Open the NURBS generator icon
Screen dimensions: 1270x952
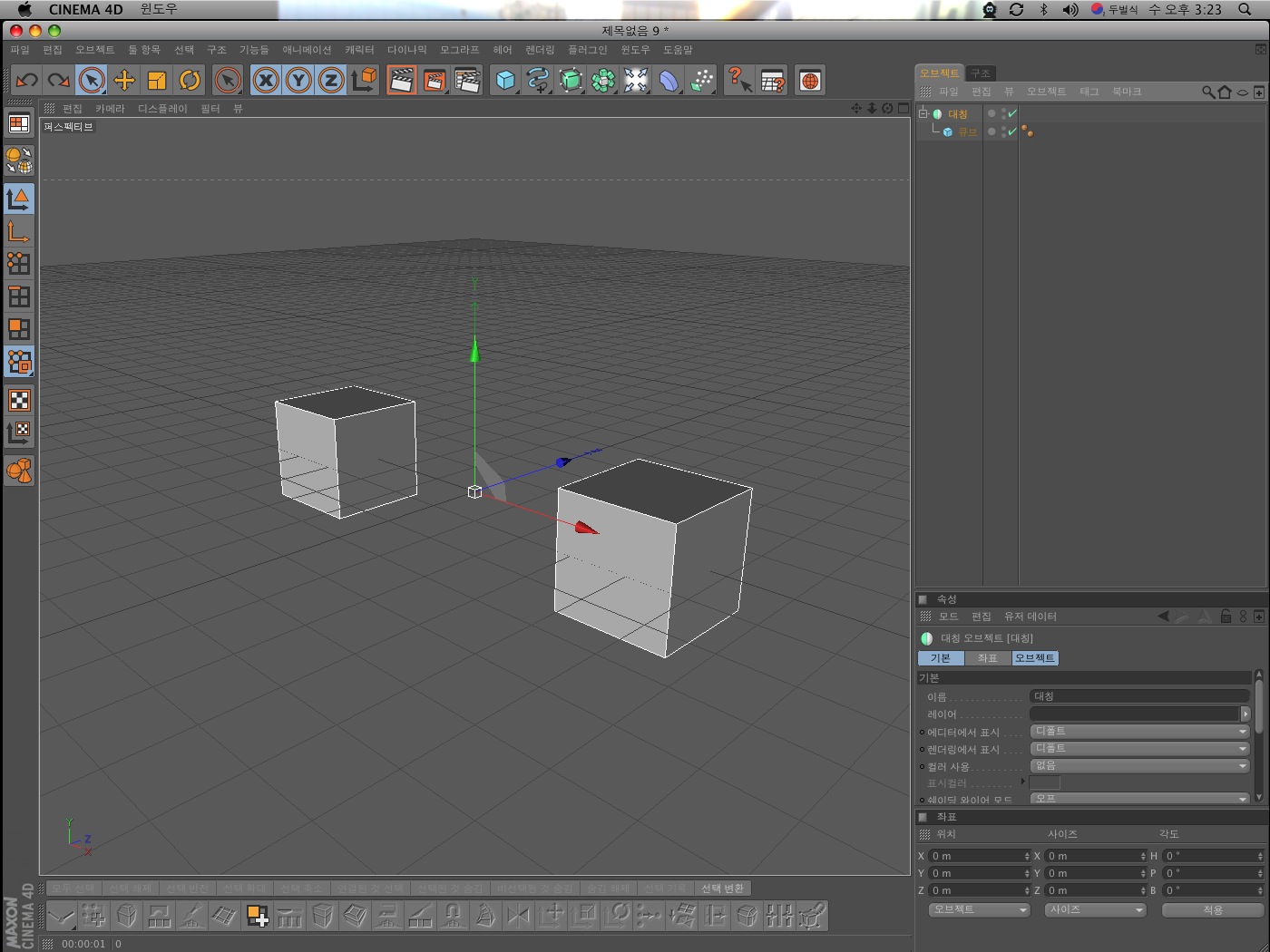[x=571, y=81]
